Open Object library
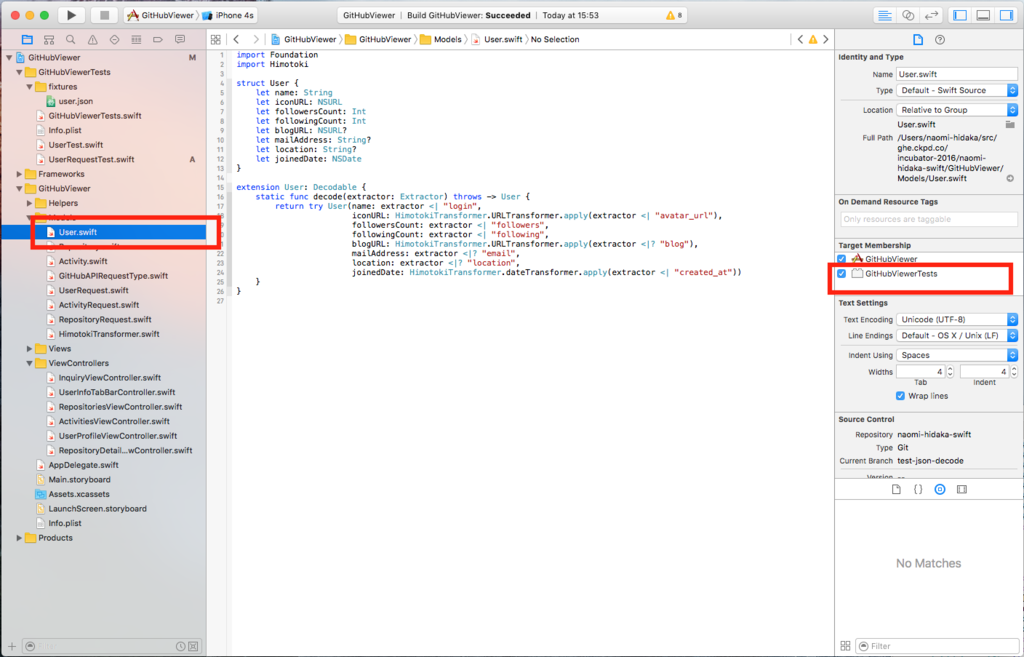 (x=940, y=489)
